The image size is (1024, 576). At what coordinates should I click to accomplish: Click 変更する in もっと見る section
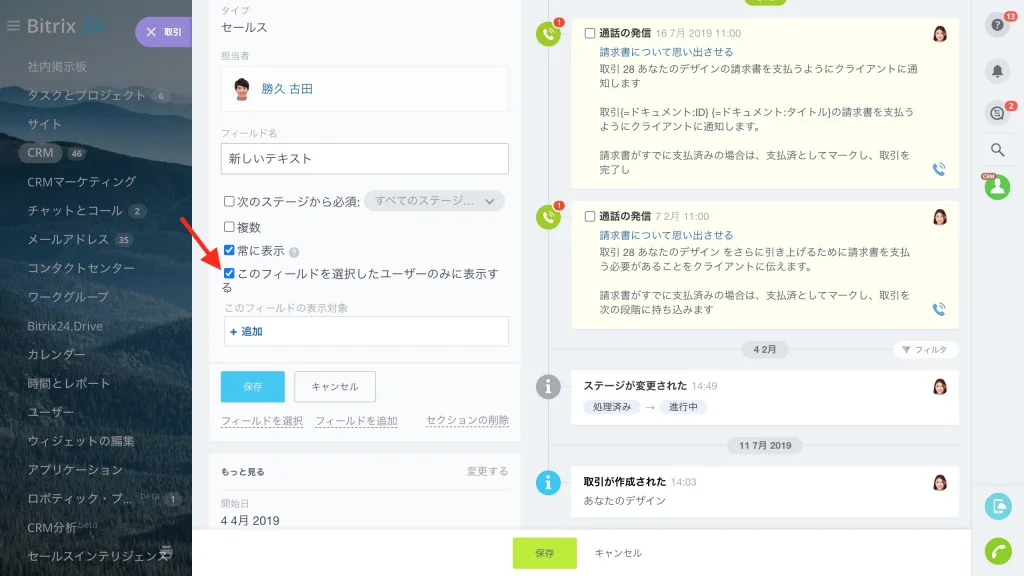point(487,472)
